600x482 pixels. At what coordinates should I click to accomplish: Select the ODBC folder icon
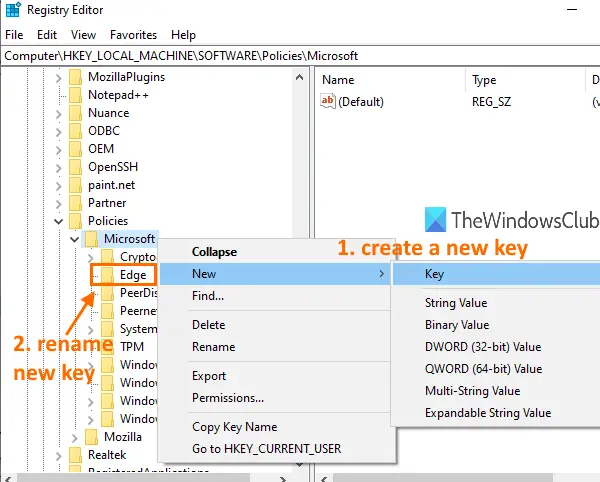[75, 131]
